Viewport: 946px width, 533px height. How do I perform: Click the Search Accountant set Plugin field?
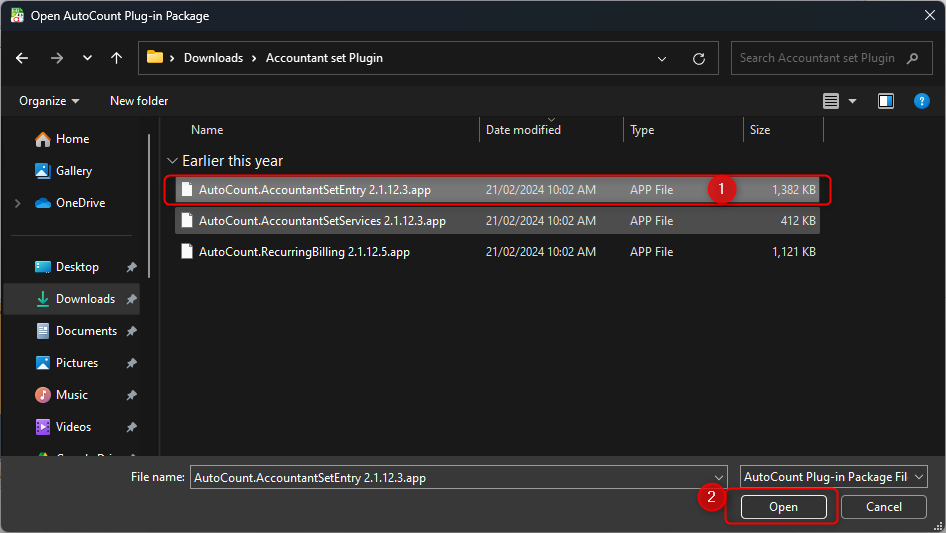coord(820,58)
